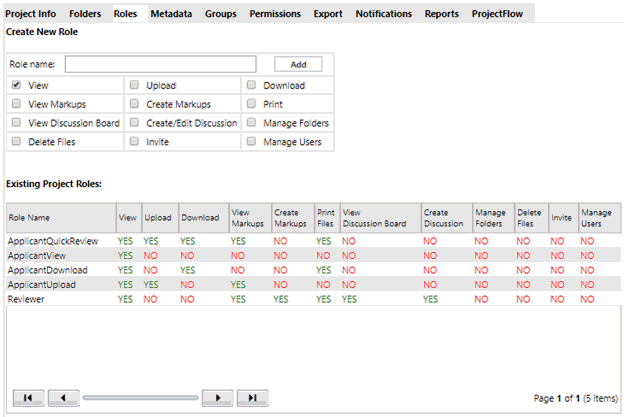Image resolution: width=624 pixels, height=417 pixels.
Task: Click ApplicantQuickReview's YES under Download
Action: (187, 241)
